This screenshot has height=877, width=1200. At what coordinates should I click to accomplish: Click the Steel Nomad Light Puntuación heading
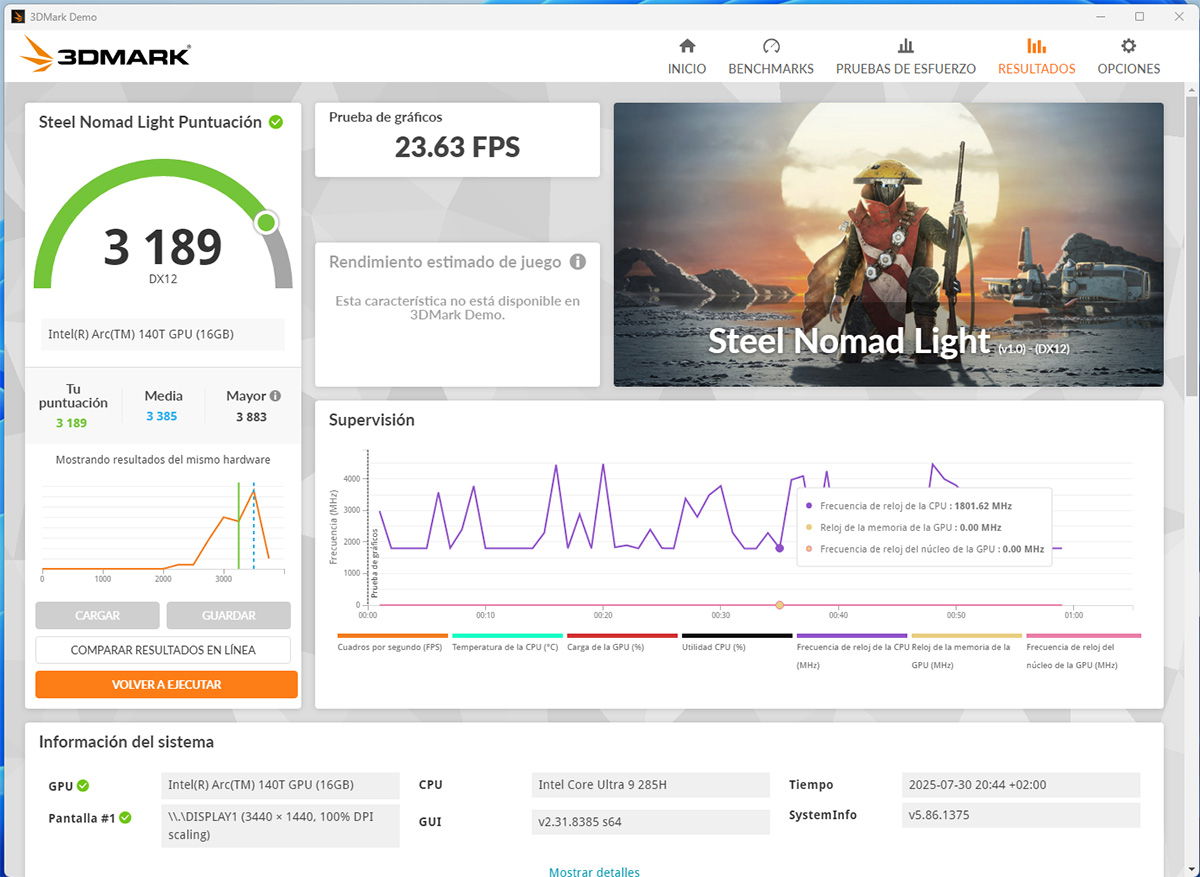click(x=150, y=122)
